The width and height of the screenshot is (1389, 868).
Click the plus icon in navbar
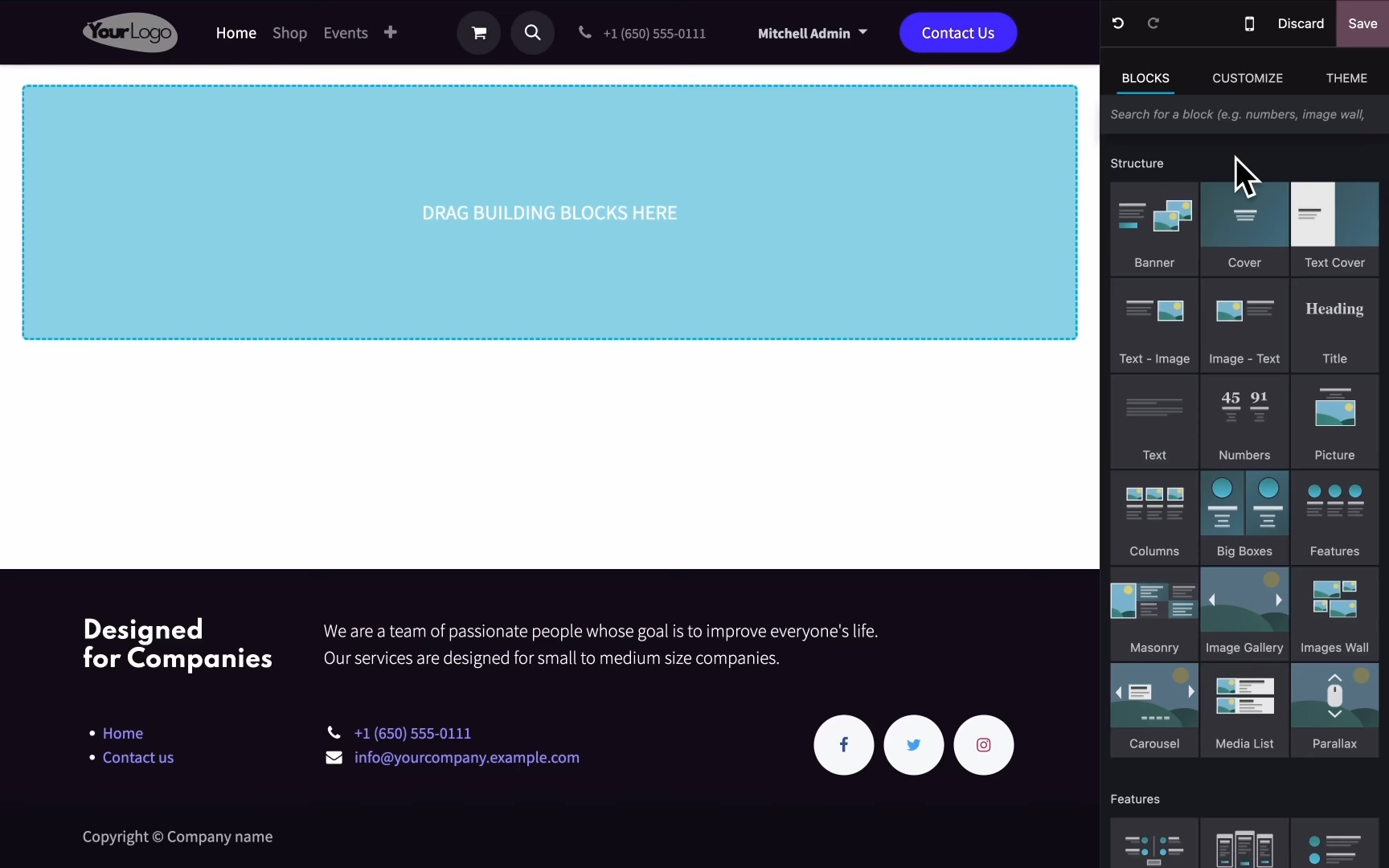click(x=391, y=33)
